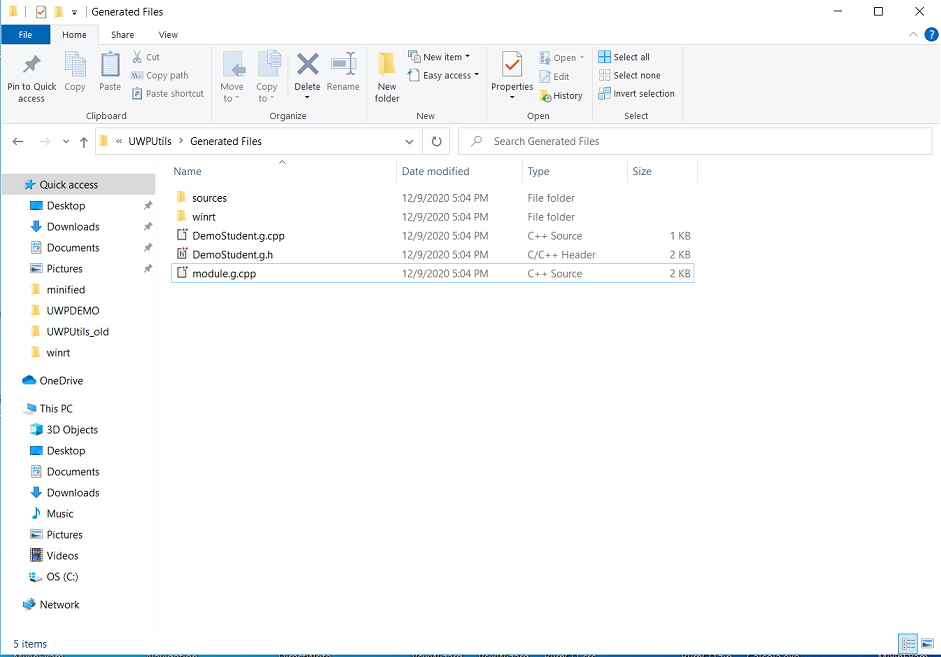Click Edit in the ribbon
Screen dimensions: 941x657
pyautogui.click(x=555, y=77)
